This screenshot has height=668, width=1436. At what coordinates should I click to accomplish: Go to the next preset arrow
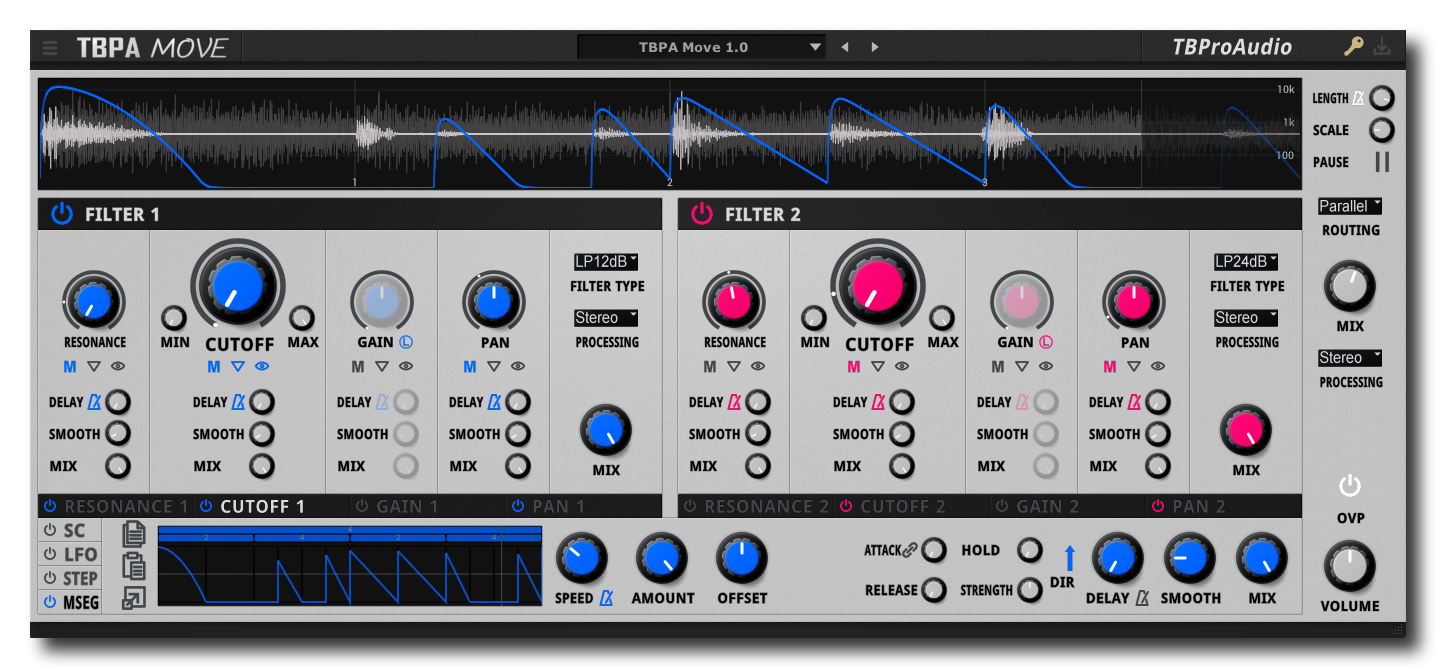click(875, 47)
